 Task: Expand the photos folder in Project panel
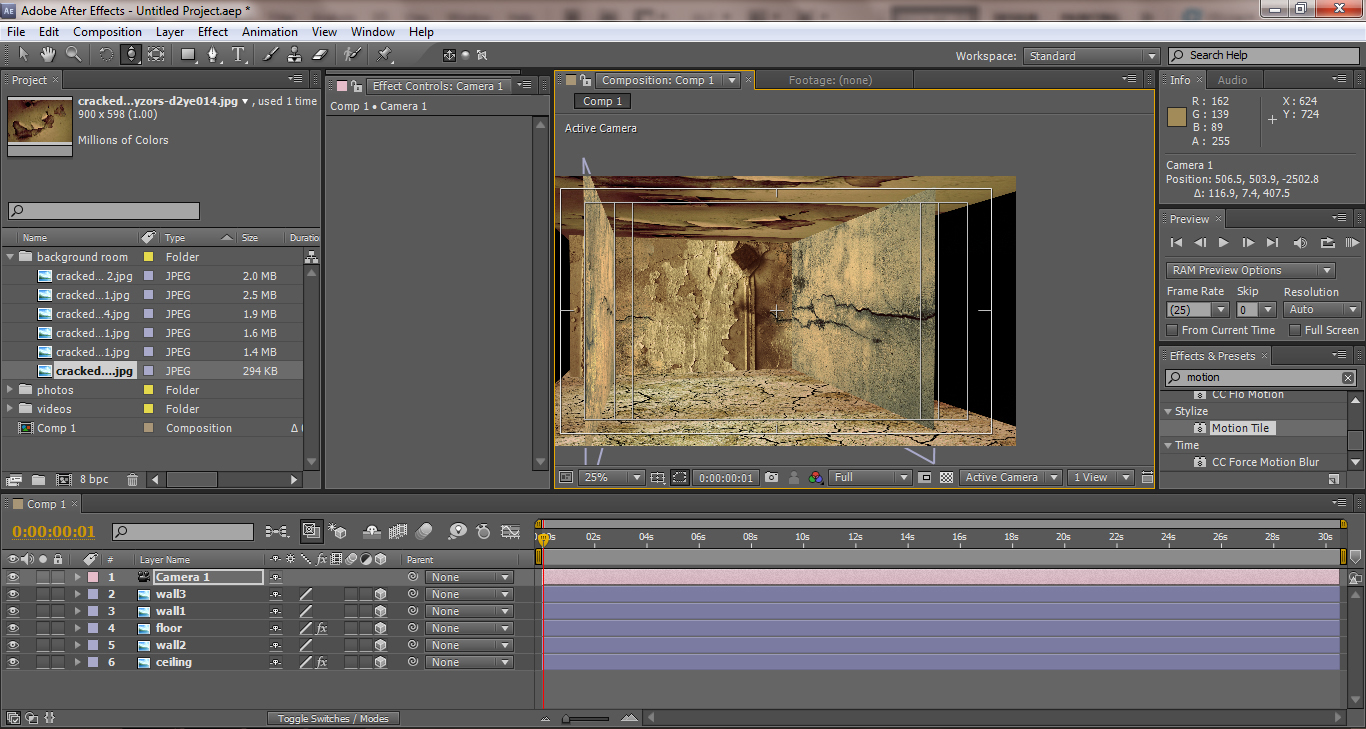(11, 390)
